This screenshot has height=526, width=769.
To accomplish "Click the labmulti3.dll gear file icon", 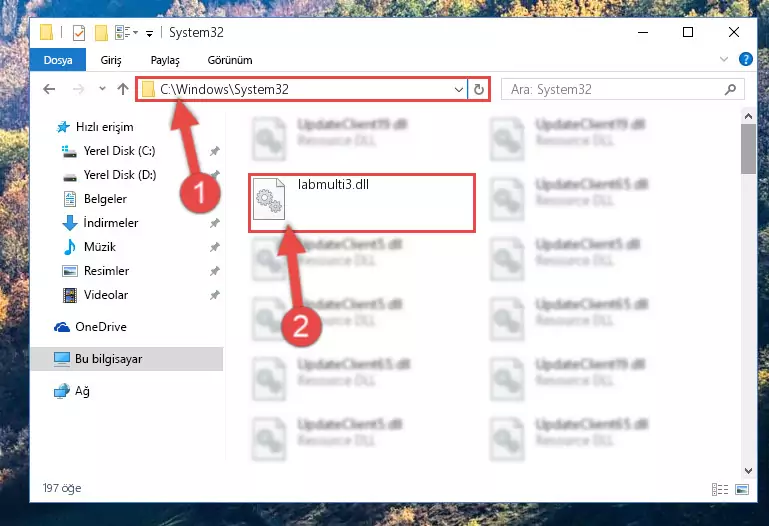I will coord(269,200).
